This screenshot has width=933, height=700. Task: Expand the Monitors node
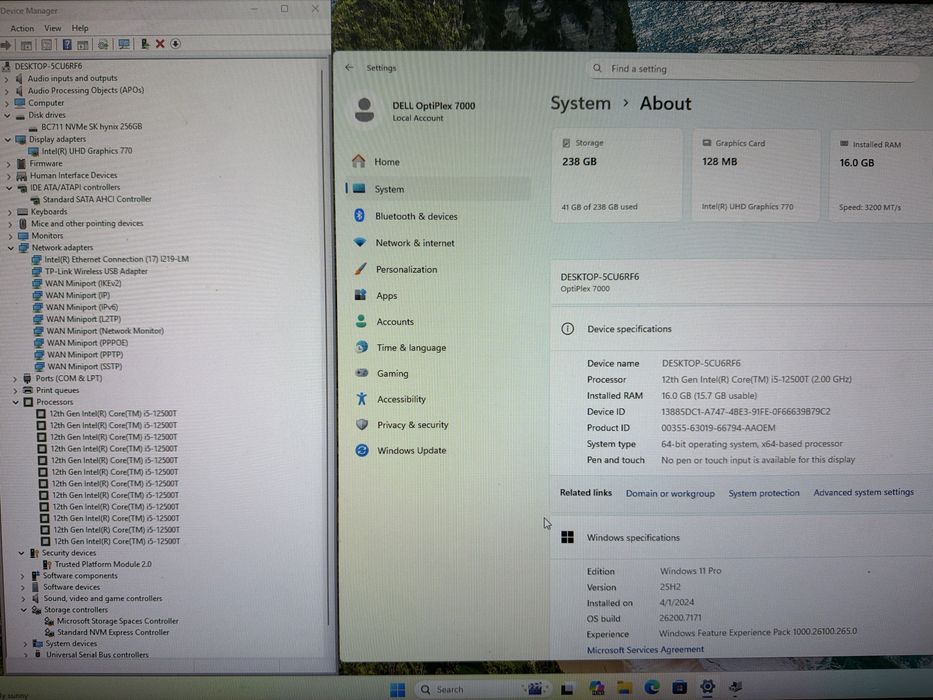(x=10, y=236)
